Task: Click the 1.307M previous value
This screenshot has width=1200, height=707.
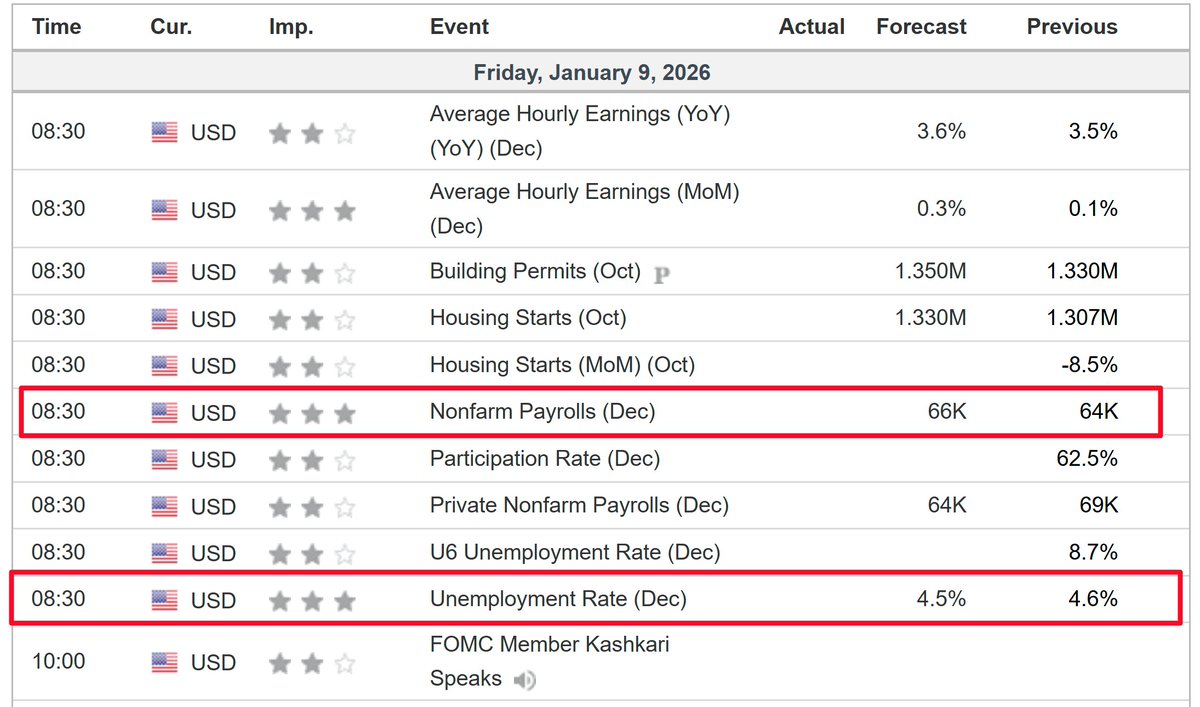Action: pyautogui.click(x=1082, y=318)
